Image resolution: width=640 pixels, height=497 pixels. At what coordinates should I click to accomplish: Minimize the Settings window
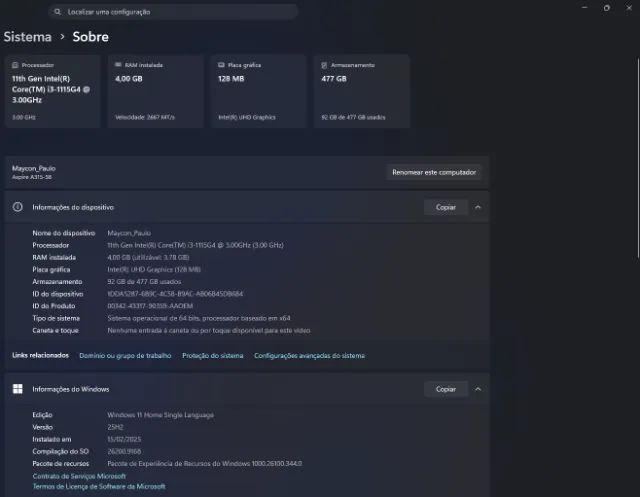click(585, 7)
